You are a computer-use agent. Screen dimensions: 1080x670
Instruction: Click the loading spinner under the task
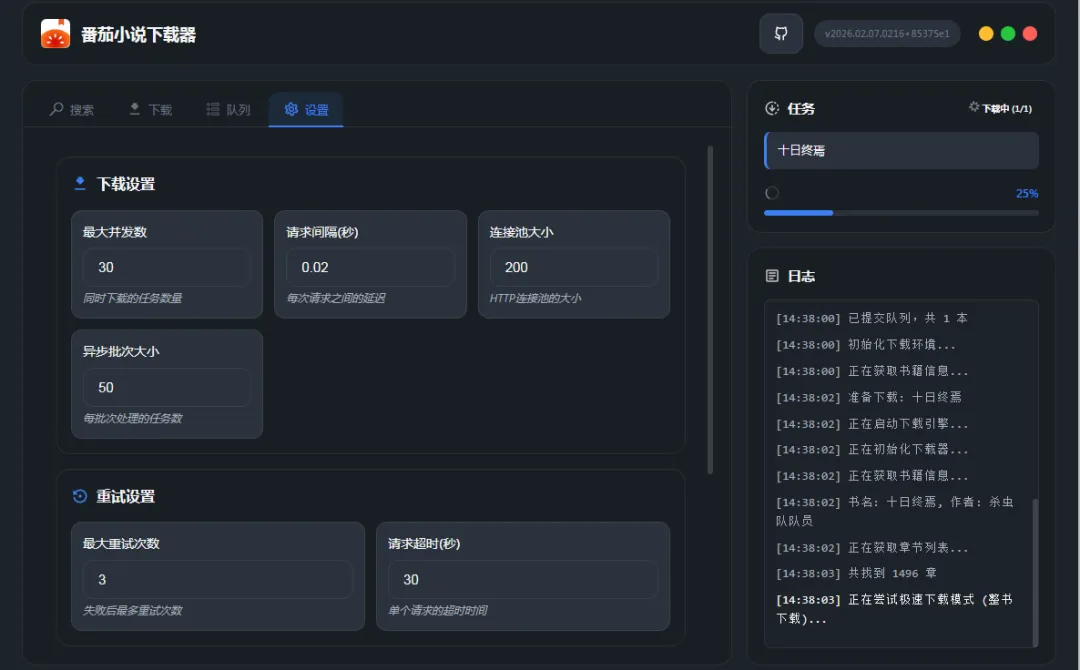pyautogui.click(x=772, y=193)
